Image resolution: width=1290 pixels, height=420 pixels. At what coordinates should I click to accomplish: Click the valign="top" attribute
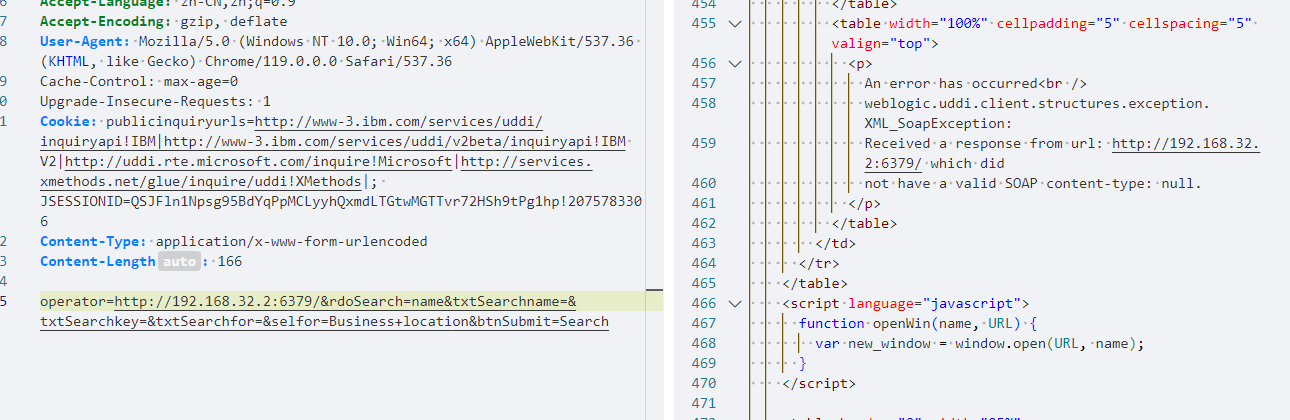coord(880,43)
